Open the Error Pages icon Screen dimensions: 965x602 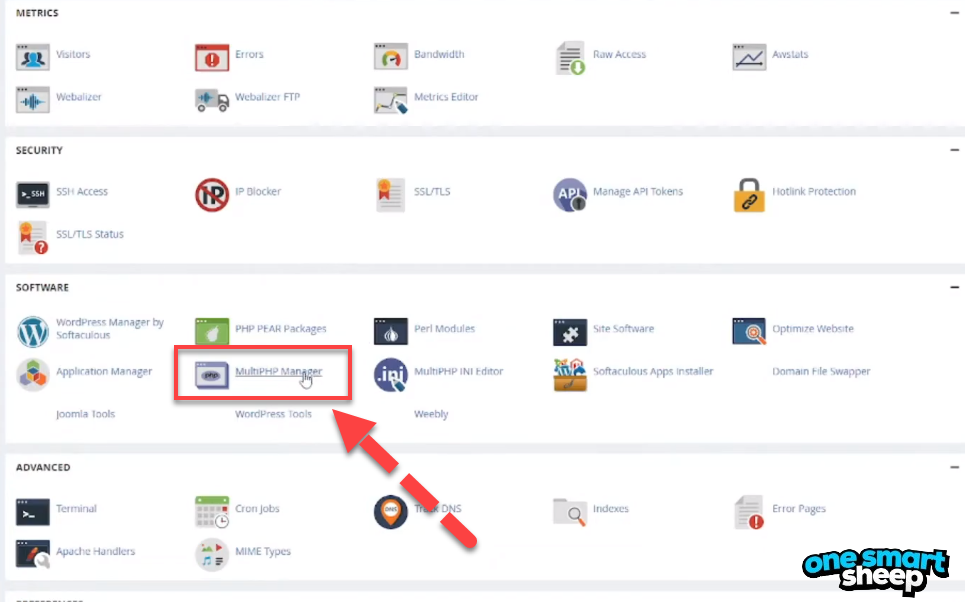click(749, 512)
